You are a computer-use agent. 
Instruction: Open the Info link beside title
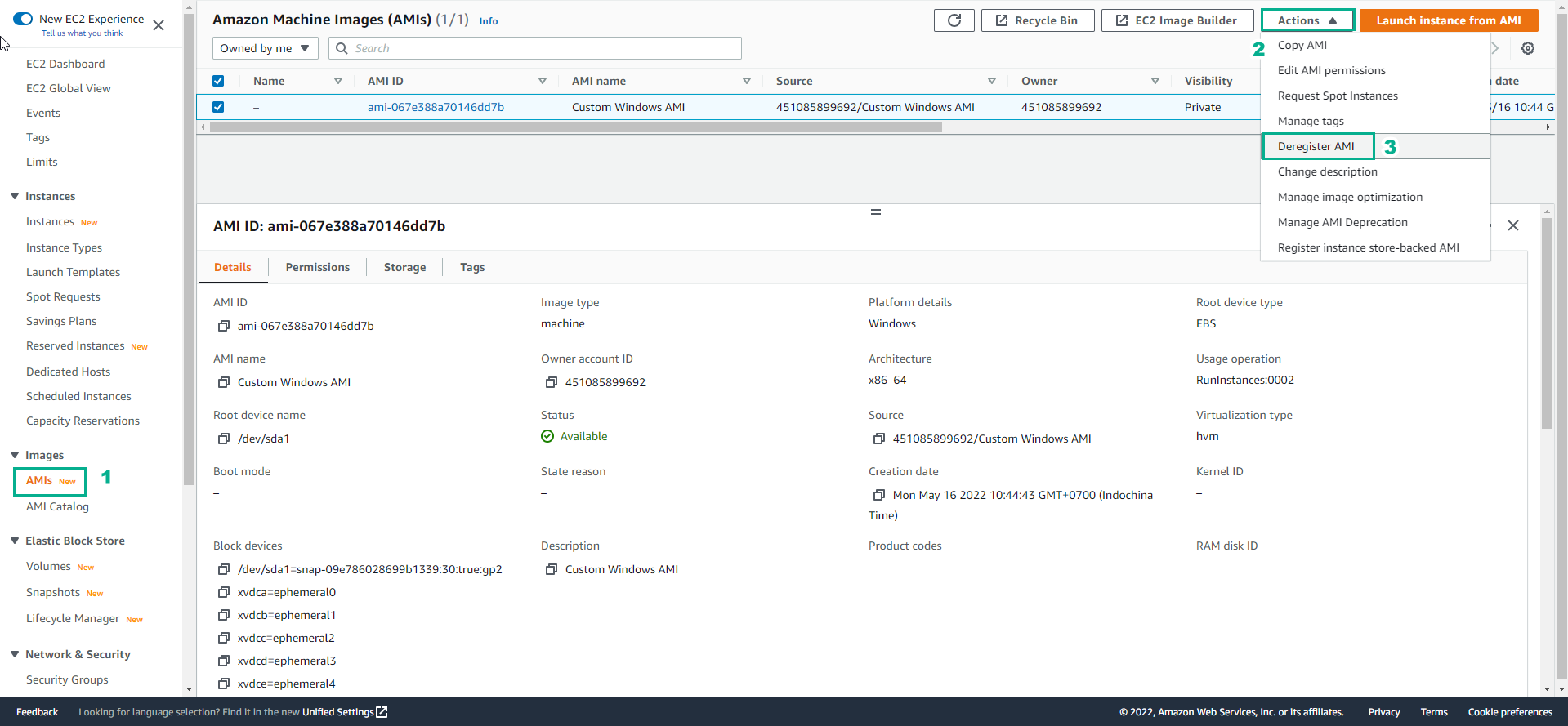click(489, 21)
